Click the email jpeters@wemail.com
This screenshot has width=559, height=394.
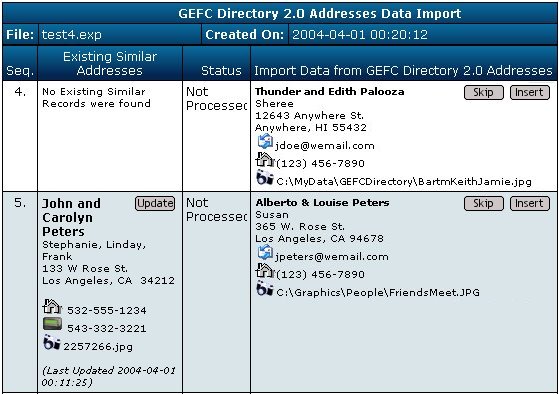coord(332,257)
